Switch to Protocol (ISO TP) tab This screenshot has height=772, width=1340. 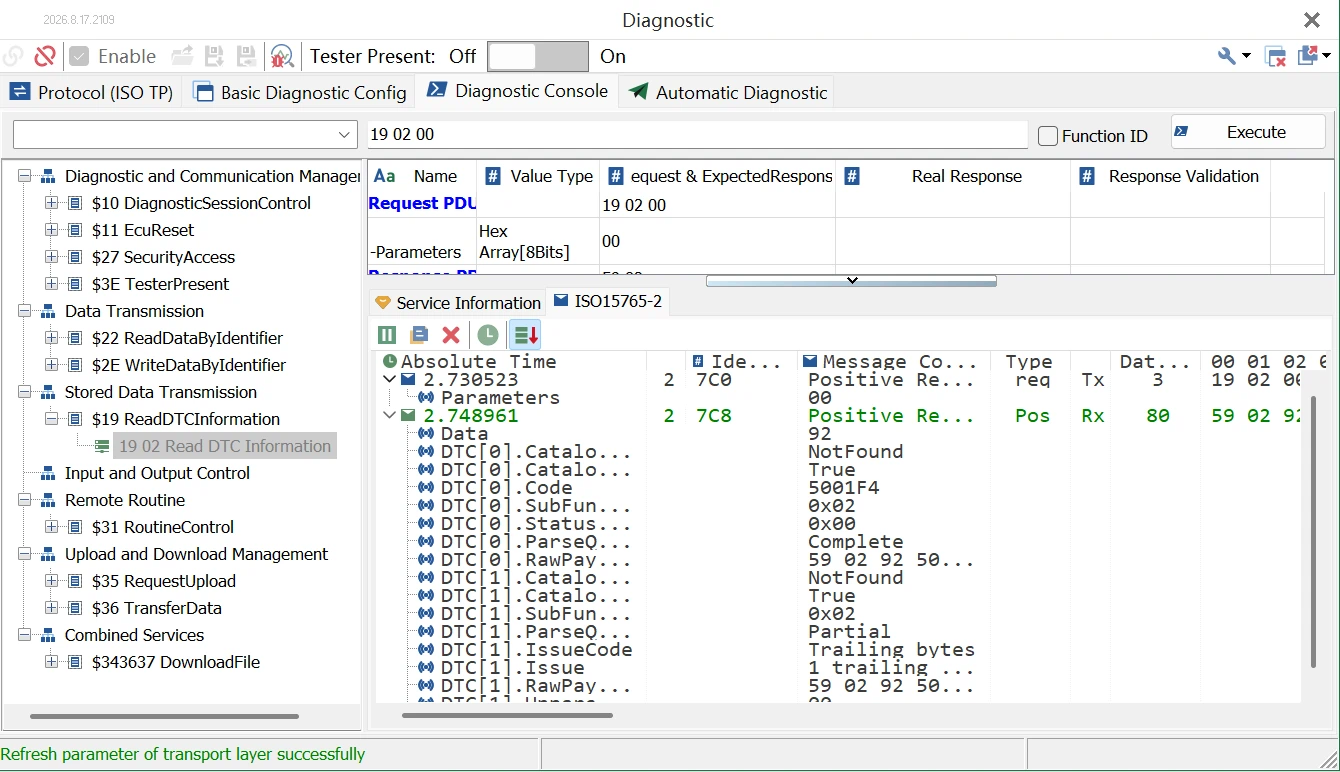[x=91, y=92]
